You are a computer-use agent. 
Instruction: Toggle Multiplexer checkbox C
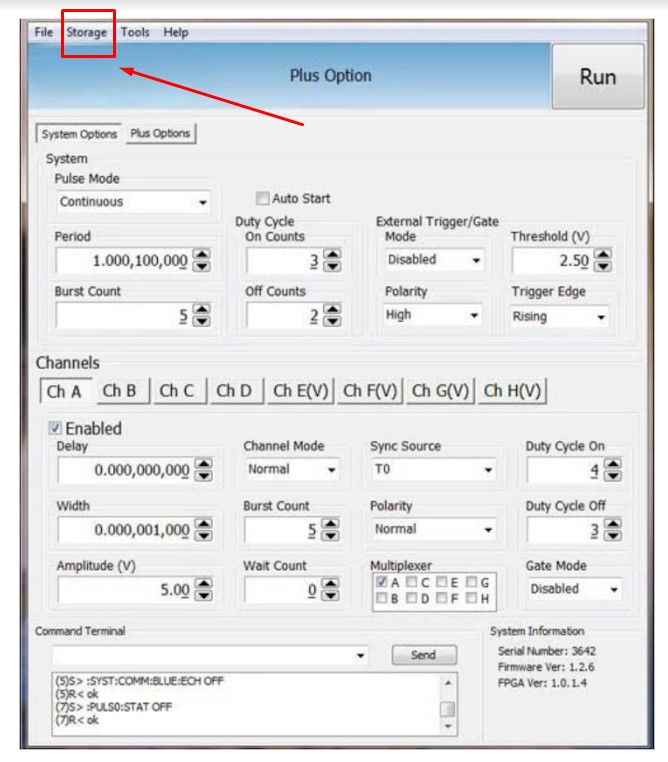click(x=412, y=582)
